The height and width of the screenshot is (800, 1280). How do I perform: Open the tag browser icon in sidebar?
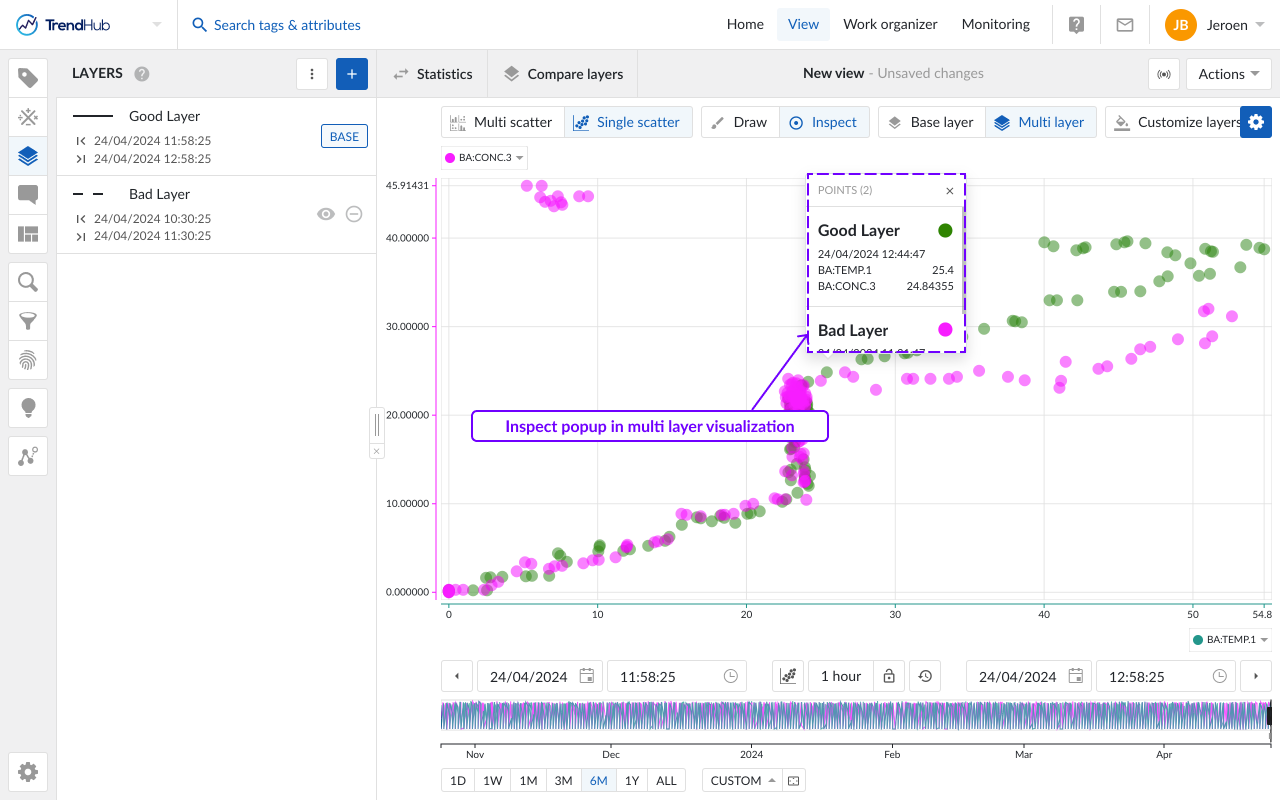(28, 79)
